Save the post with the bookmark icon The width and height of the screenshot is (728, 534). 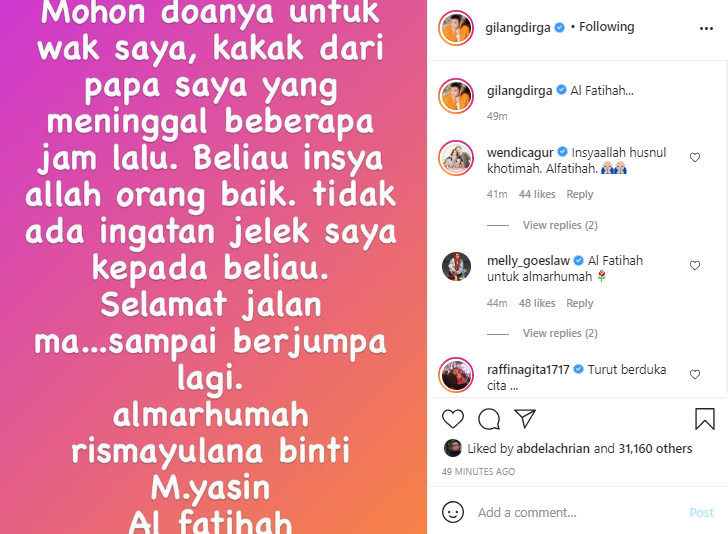705,419
